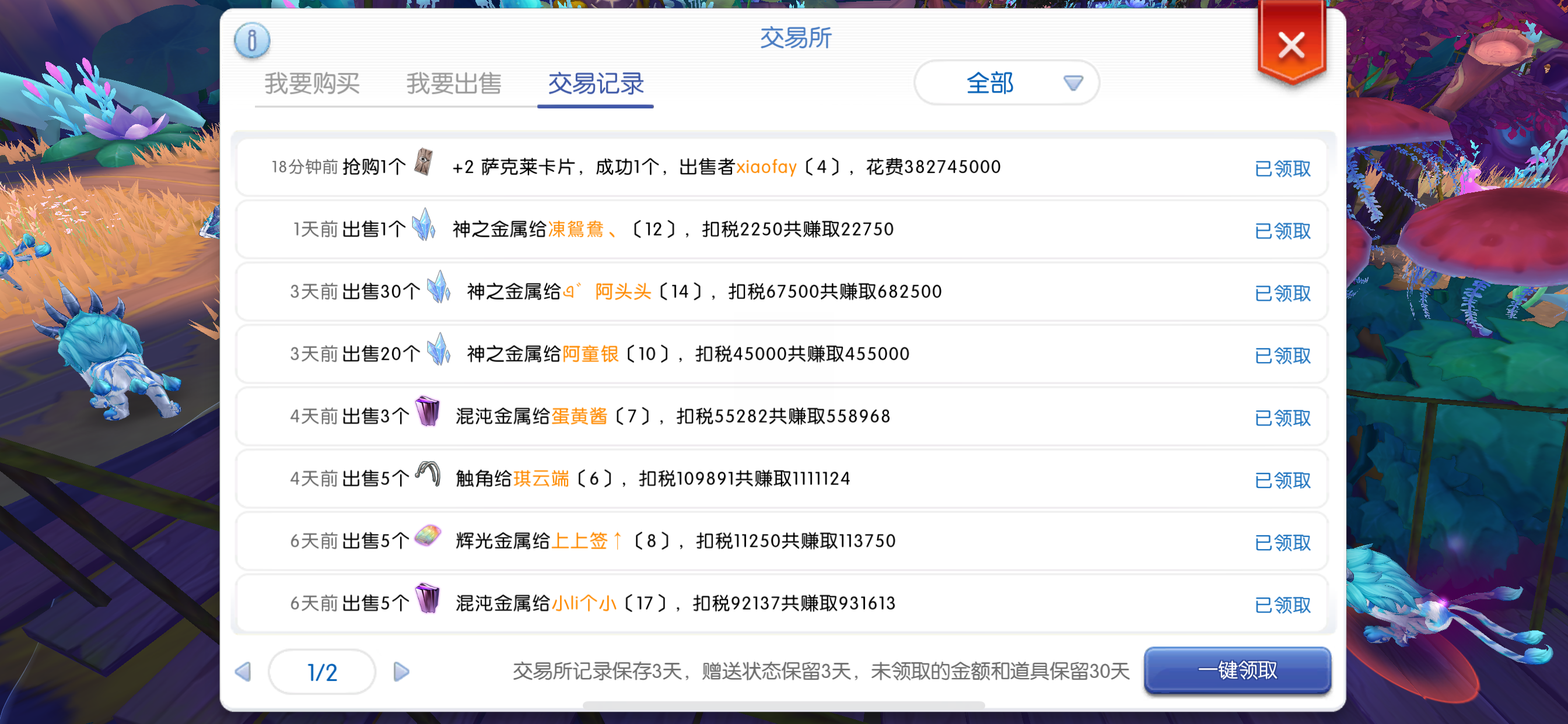The image size is (1568, 724).
Task: Switch to 我要购买 tab
Action: coord(312,84)
